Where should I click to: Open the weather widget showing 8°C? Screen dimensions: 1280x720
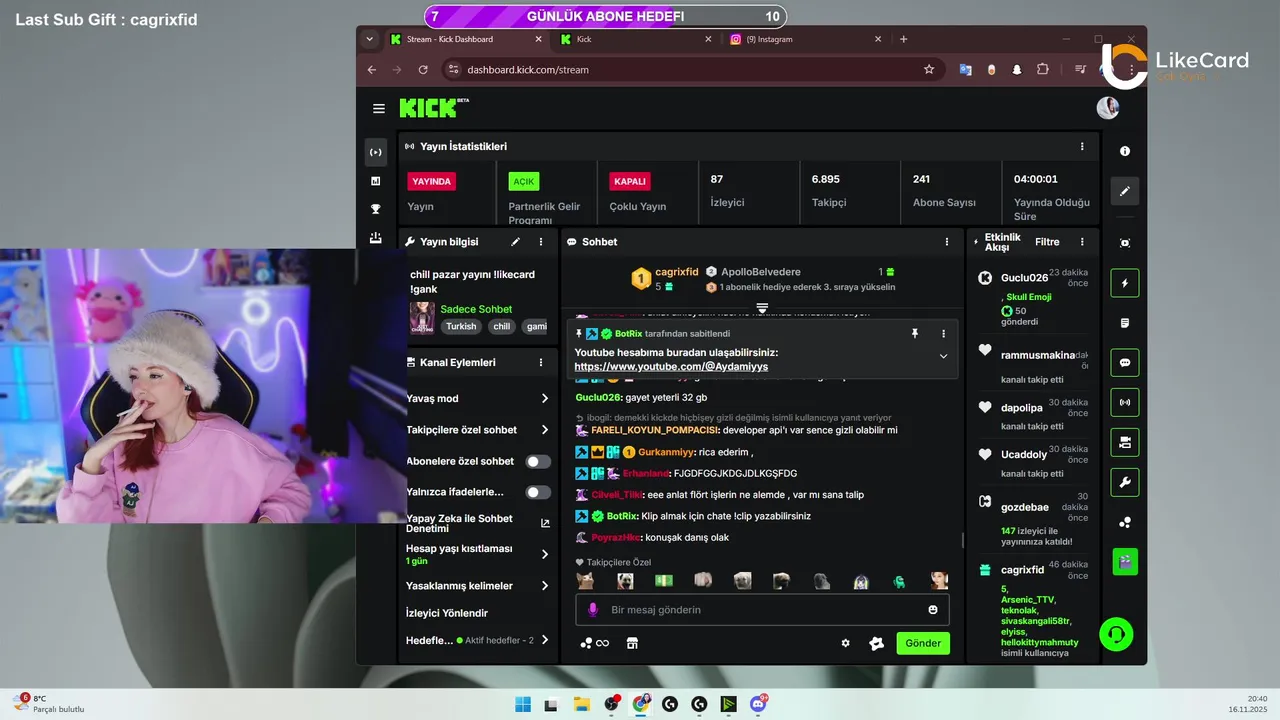(48, 703)
